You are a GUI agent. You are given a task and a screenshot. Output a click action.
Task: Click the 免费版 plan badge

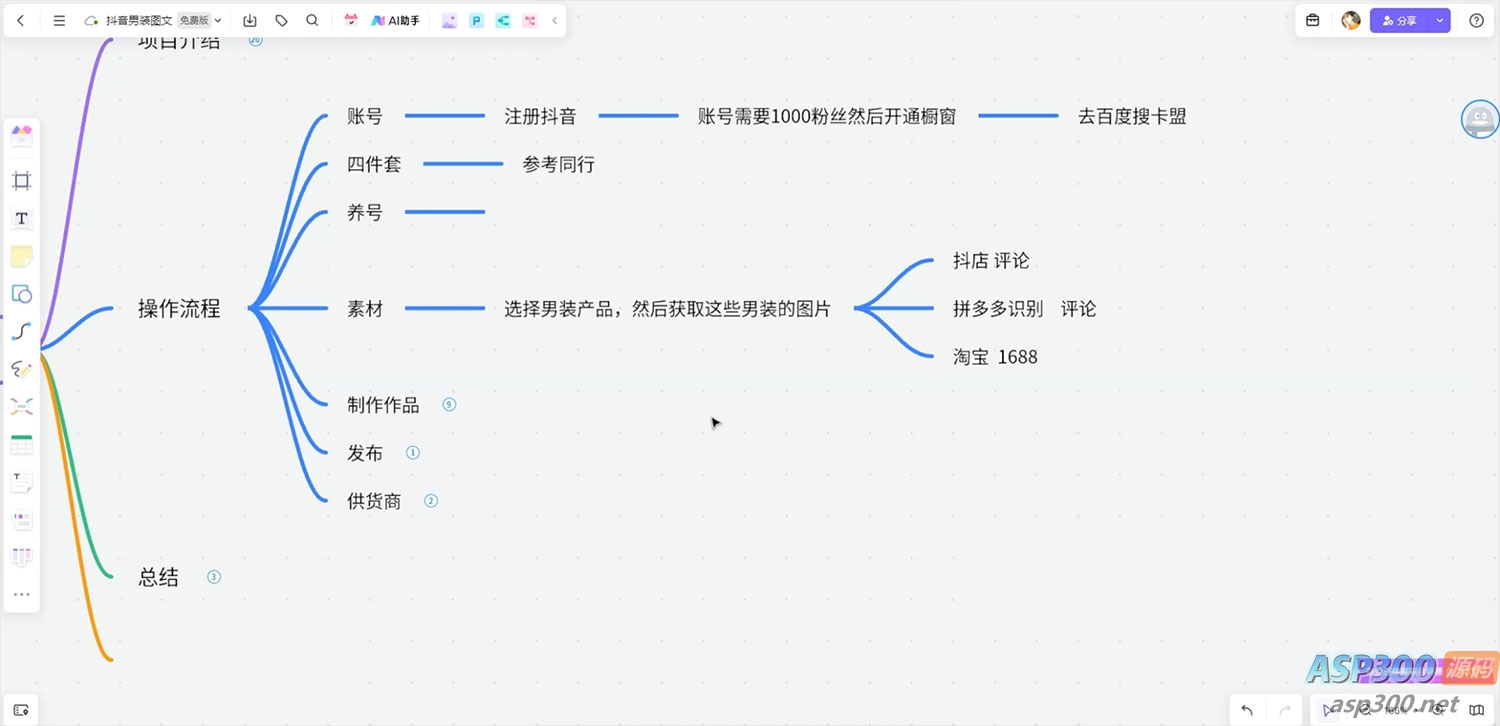194,20
